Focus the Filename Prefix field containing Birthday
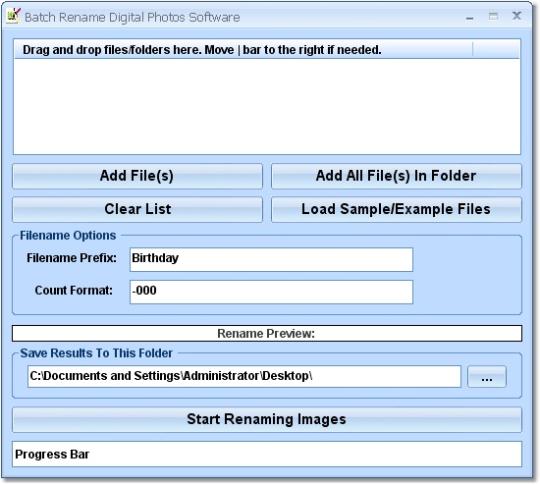The image size is (540, 485). pos(271,259)
